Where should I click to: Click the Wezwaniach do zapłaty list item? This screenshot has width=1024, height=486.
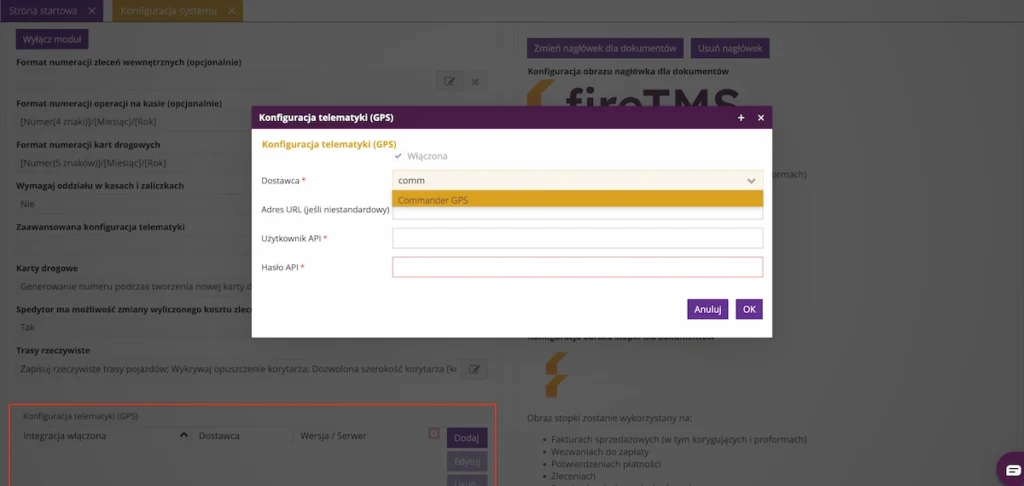[598, 451]
